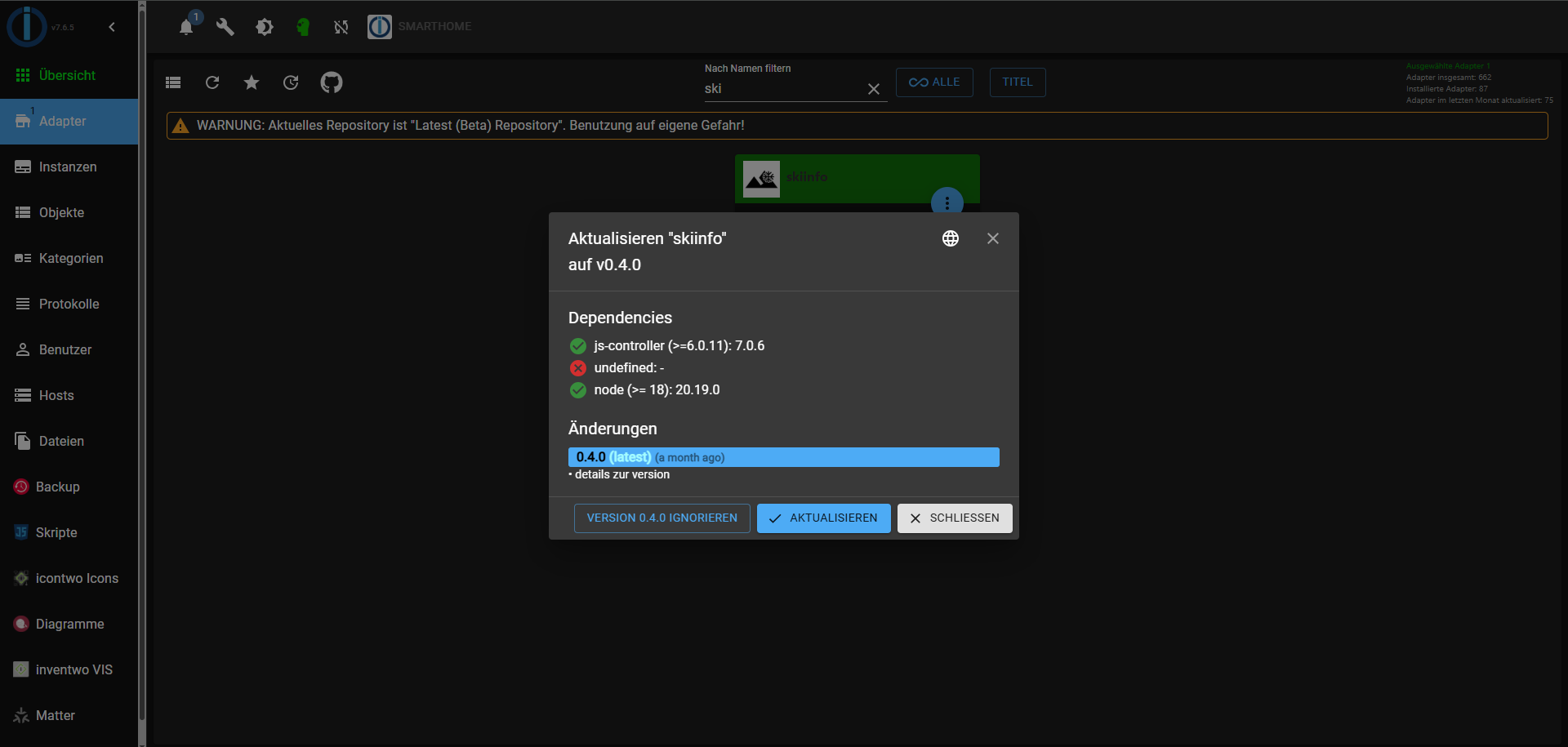Screen dimensions: 1568x747
Task: Open system settings wrench icon
Action: click(225, 27)
